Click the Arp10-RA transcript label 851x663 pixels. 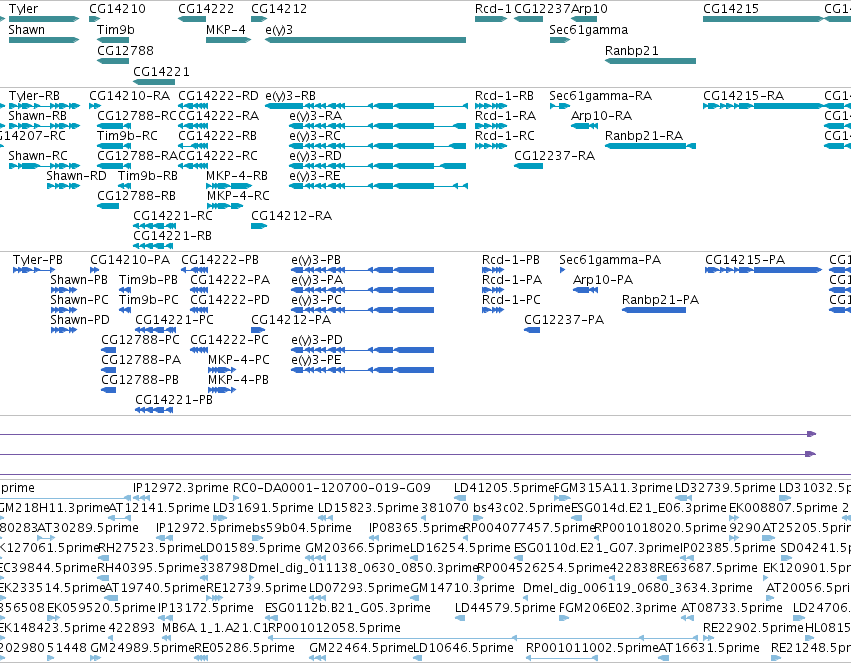pyautogui.click(x=601, y=116)
